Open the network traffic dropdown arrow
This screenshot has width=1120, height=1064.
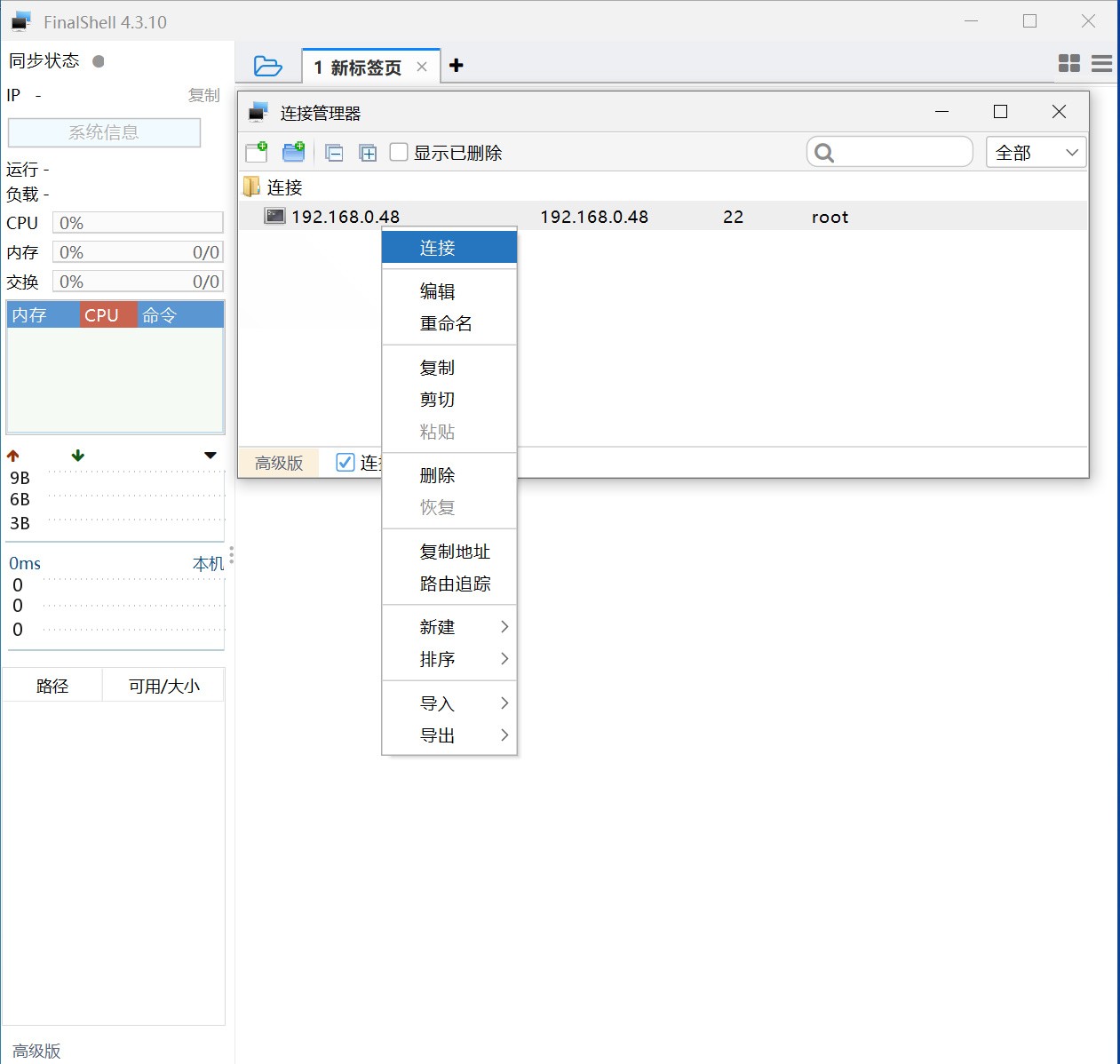(x=210, y=456)
